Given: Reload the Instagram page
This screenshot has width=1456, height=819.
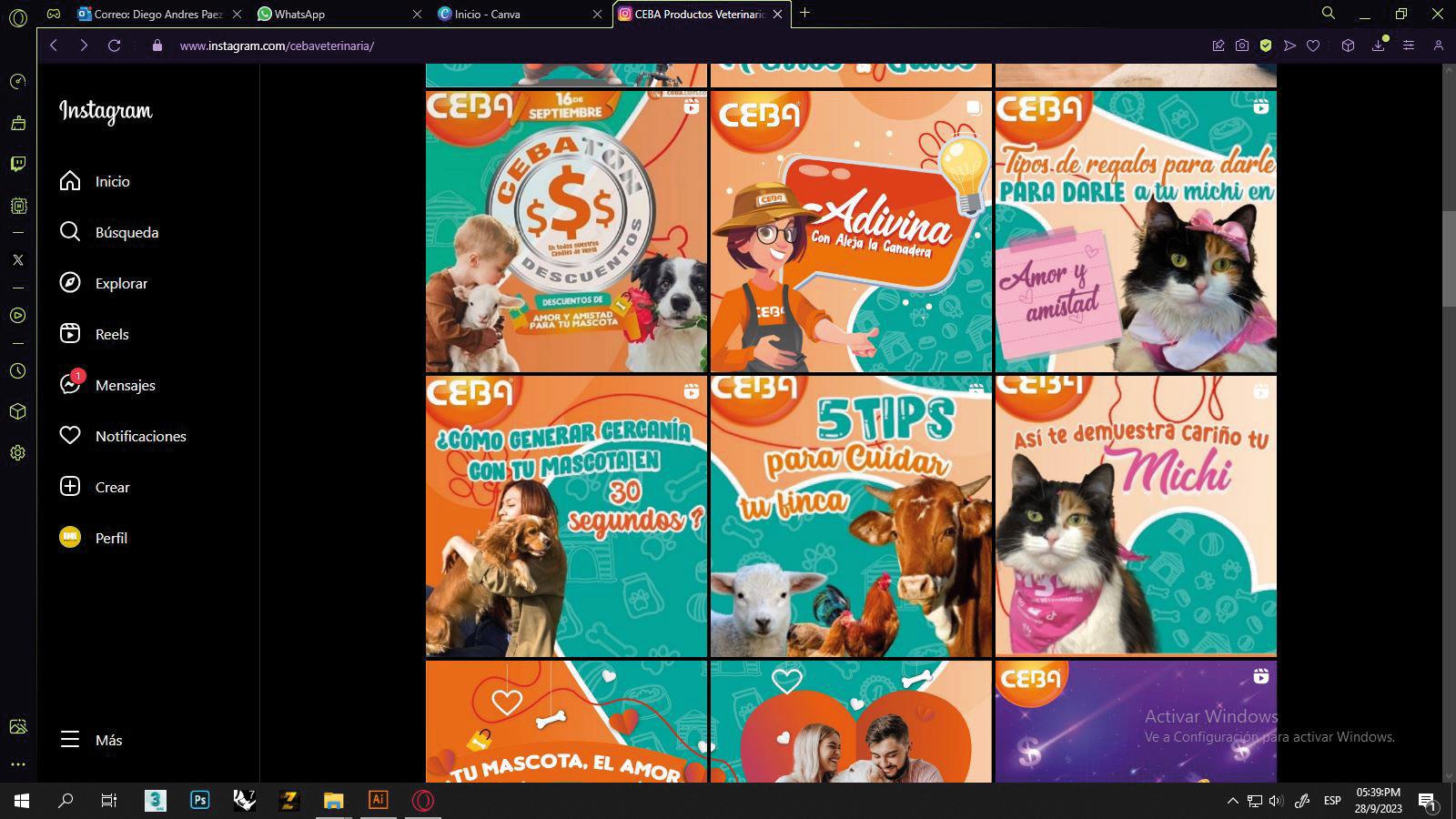Looking at the screenshot, I should 115,45.
